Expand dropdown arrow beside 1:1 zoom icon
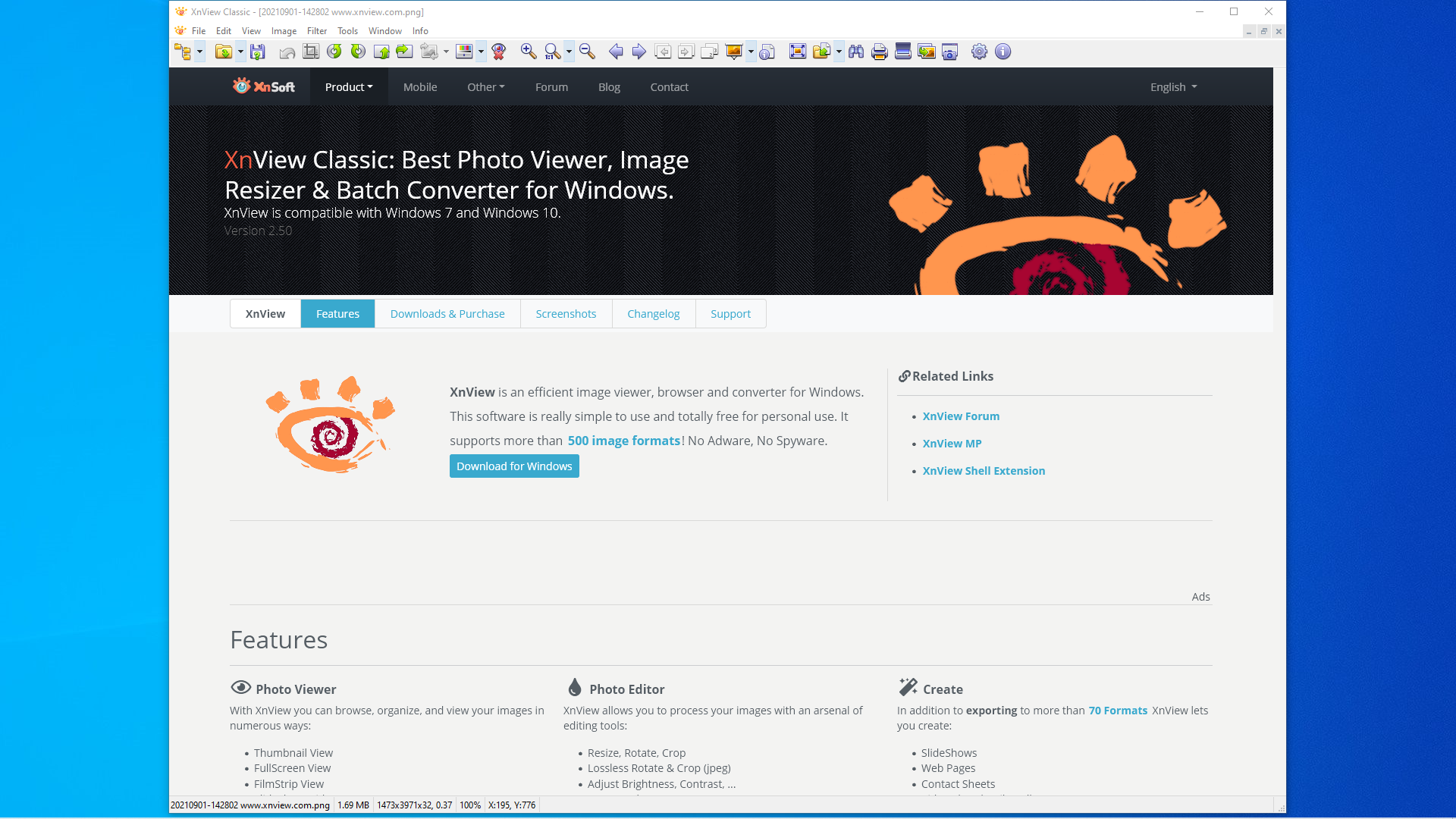Image resolution: width=1456 pixels, height=819 pixels. (x=569, y=52)
